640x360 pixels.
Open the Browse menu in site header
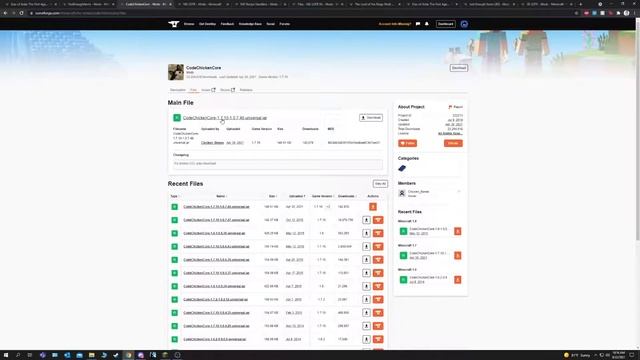pyautogui.click(x=189, y=24)
